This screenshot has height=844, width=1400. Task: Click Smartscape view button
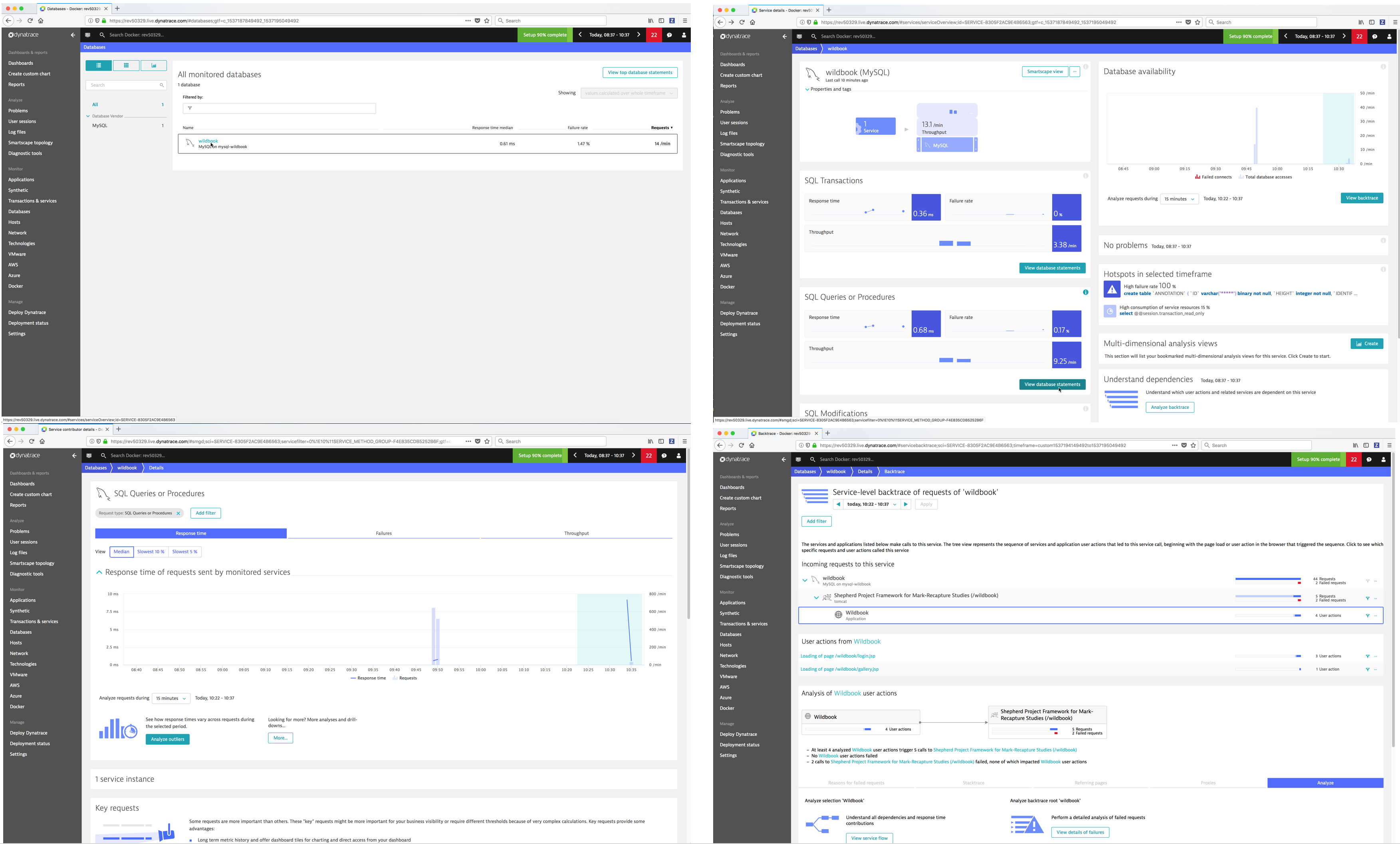(x=1044, y=71)
